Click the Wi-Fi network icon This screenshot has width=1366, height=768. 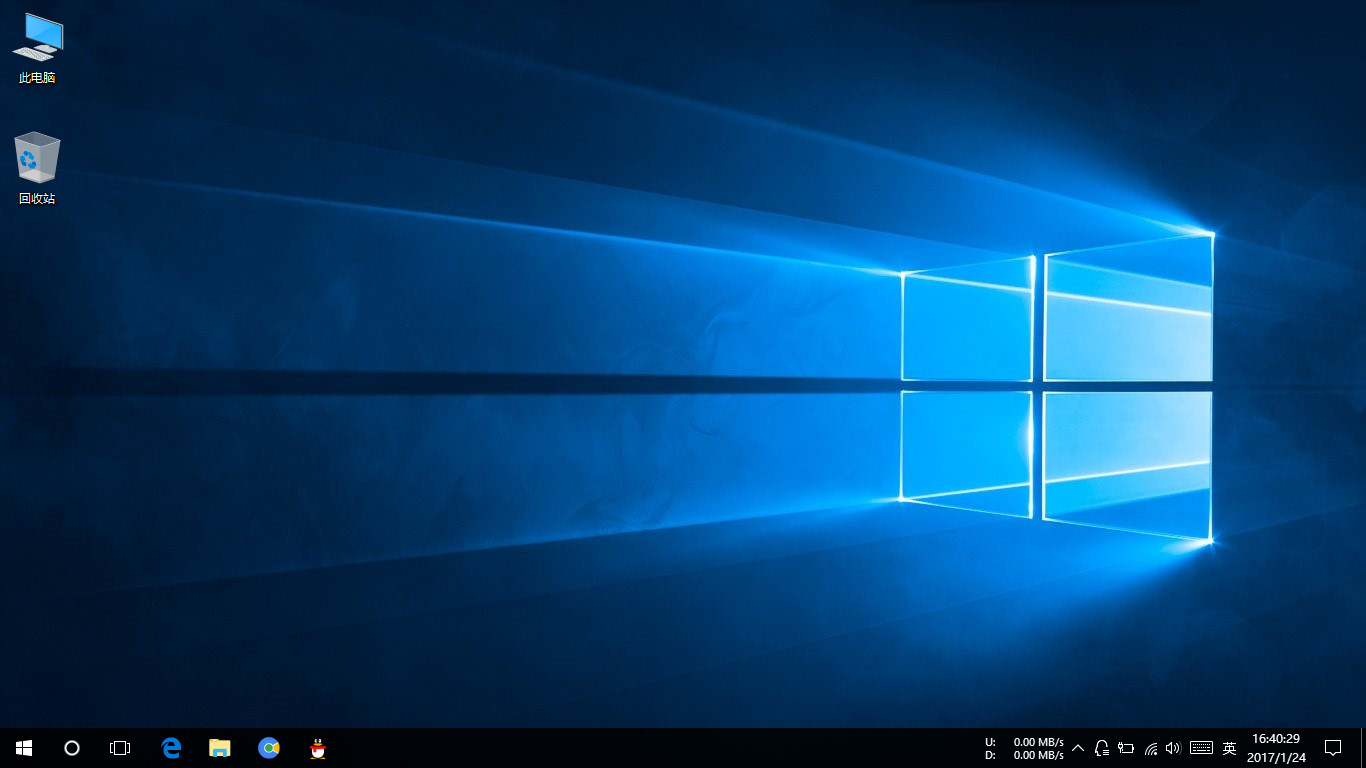coord(1149,747)
